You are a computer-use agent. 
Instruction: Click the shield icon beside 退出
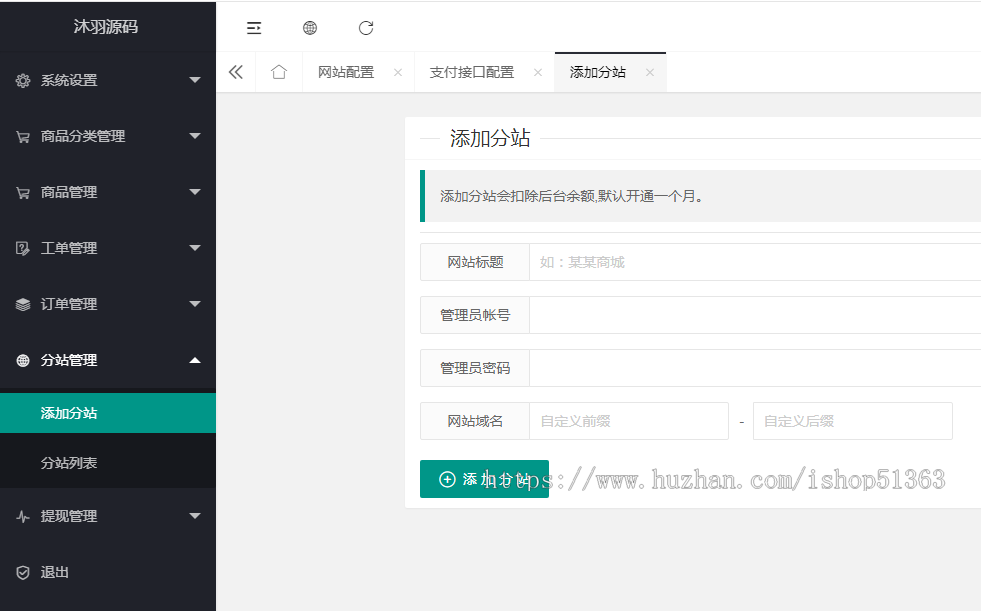tap(23, 573)
